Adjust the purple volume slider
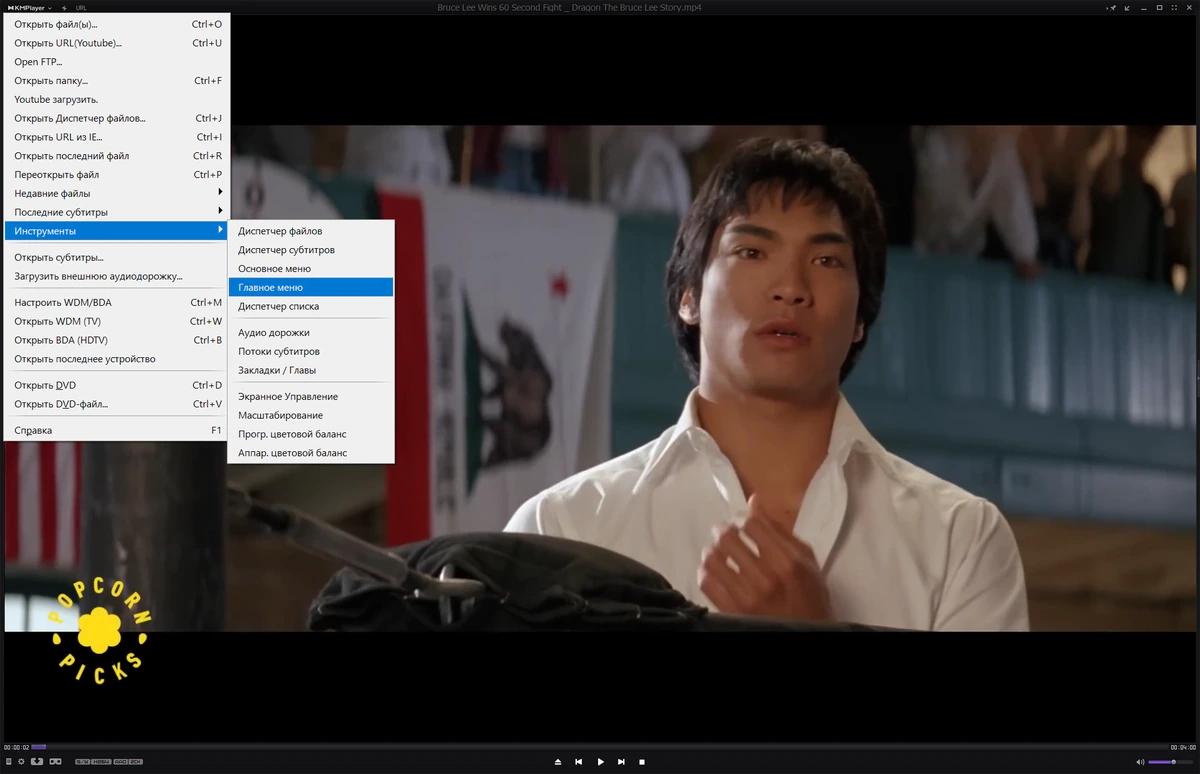The width and height of the screenshot is (1200, 774). 1168,762
